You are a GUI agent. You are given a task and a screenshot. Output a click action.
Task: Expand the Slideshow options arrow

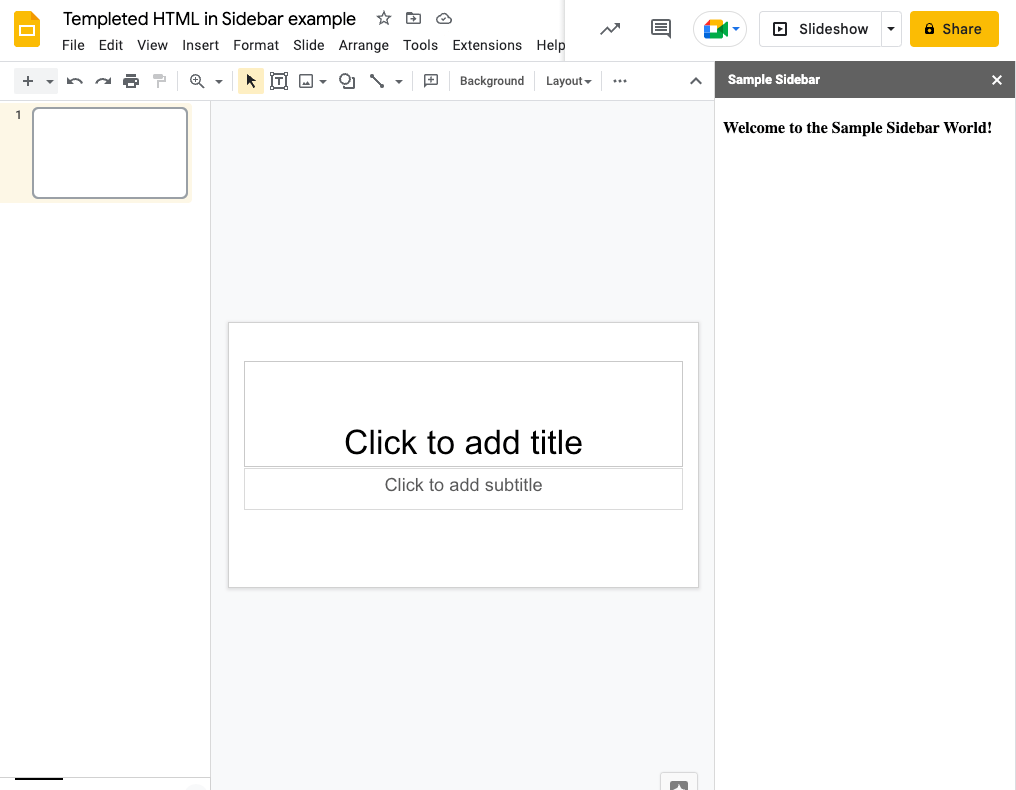pos(891,28)
